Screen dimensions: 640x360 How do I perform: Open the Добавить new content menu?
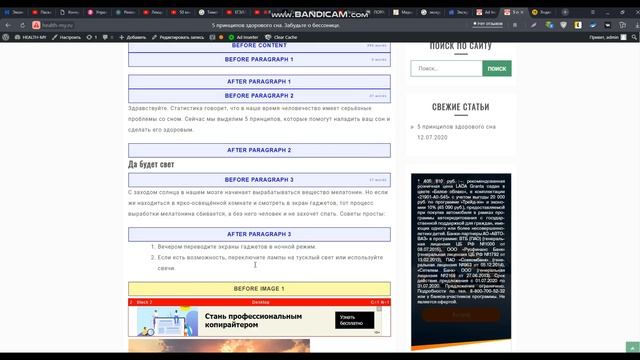132,37
